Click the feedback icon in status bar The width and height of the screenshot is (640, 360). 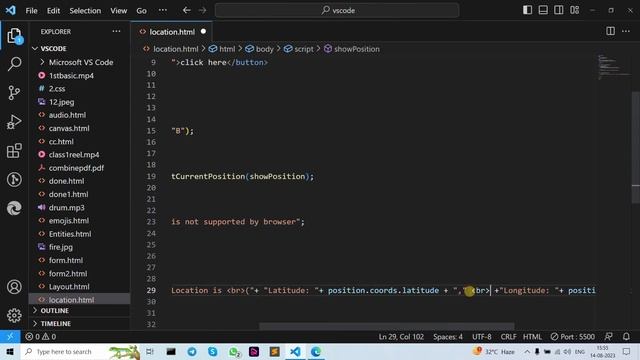pos(608,337)
